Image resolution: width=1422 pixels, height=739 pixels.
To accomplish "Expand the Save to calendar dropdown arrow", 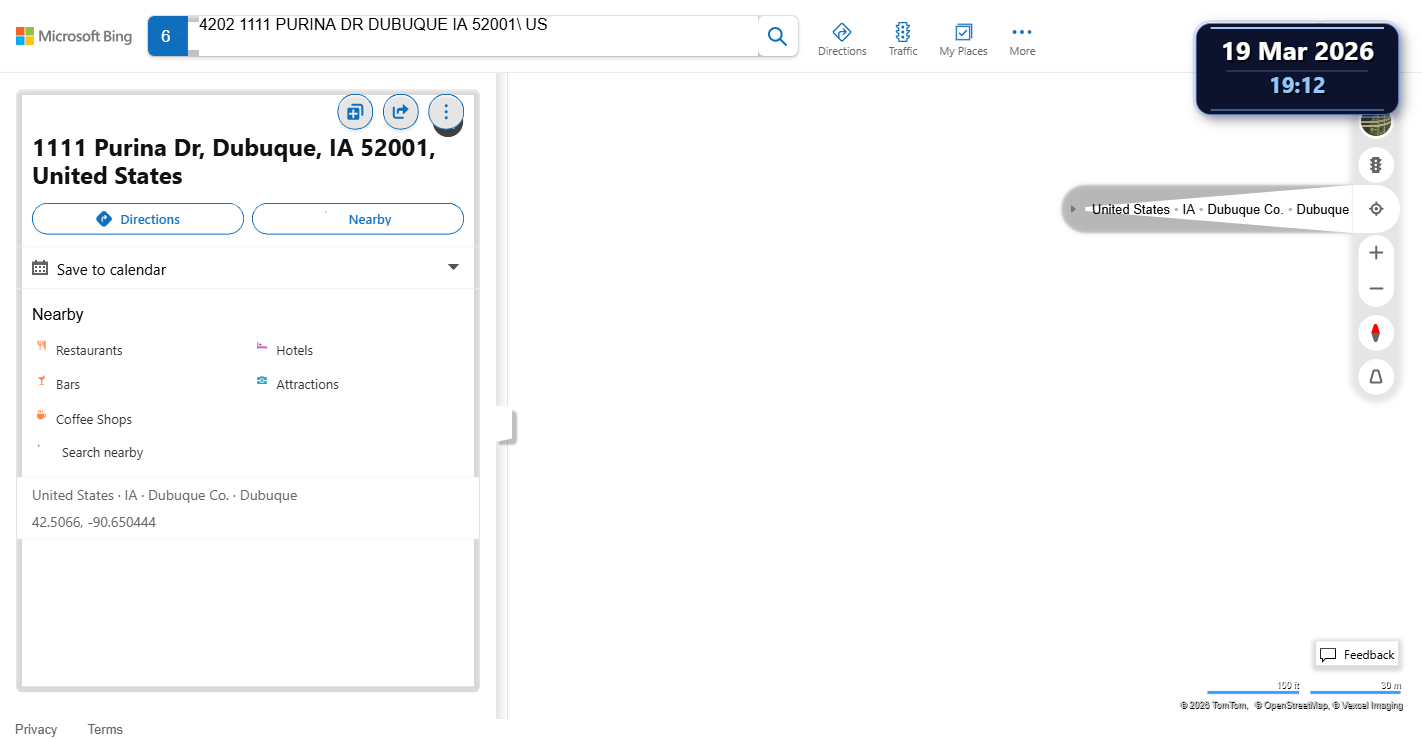I will (453, 267).
